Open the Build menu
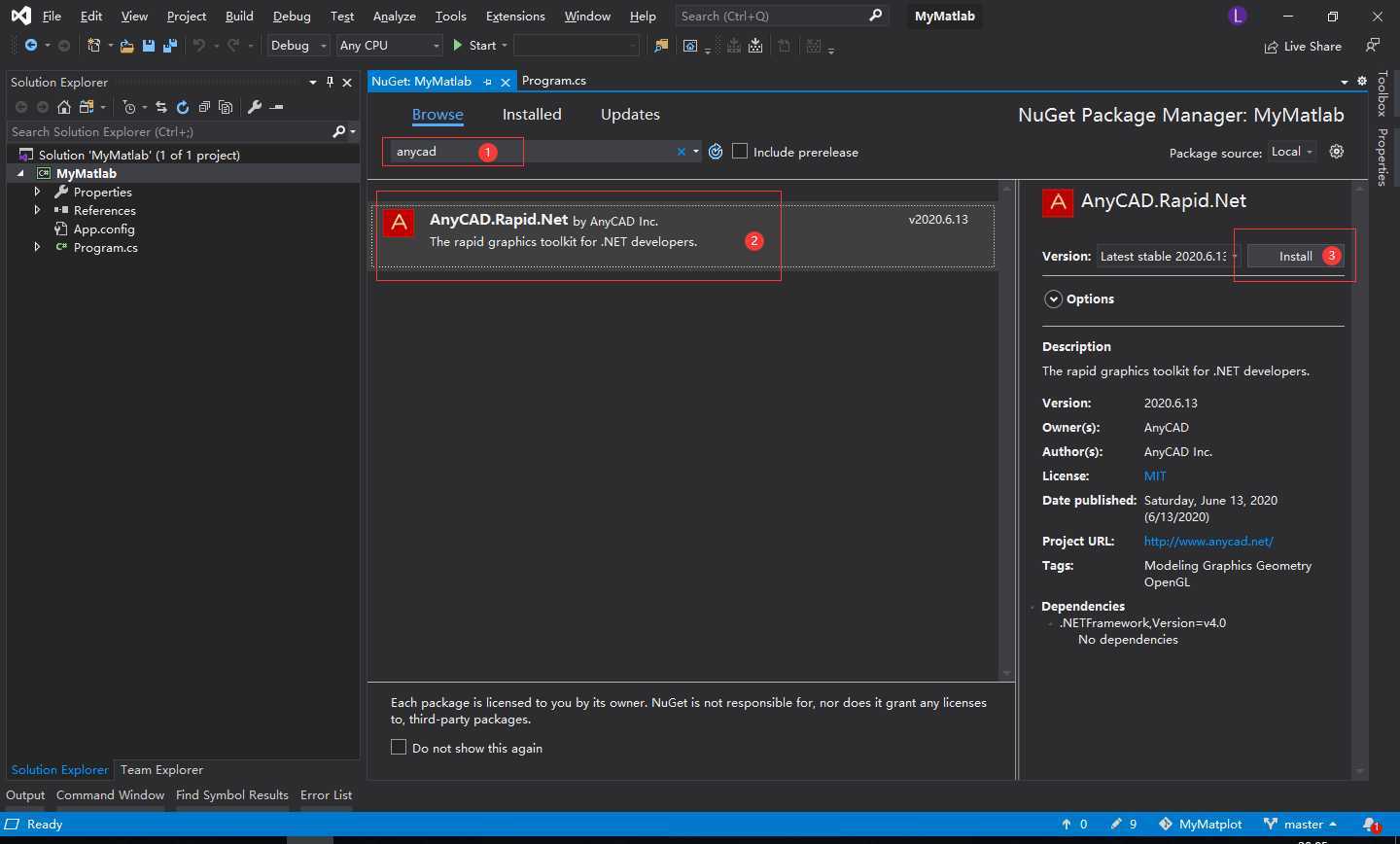Screen dimensions: 1400x844 tap(239, 17)
